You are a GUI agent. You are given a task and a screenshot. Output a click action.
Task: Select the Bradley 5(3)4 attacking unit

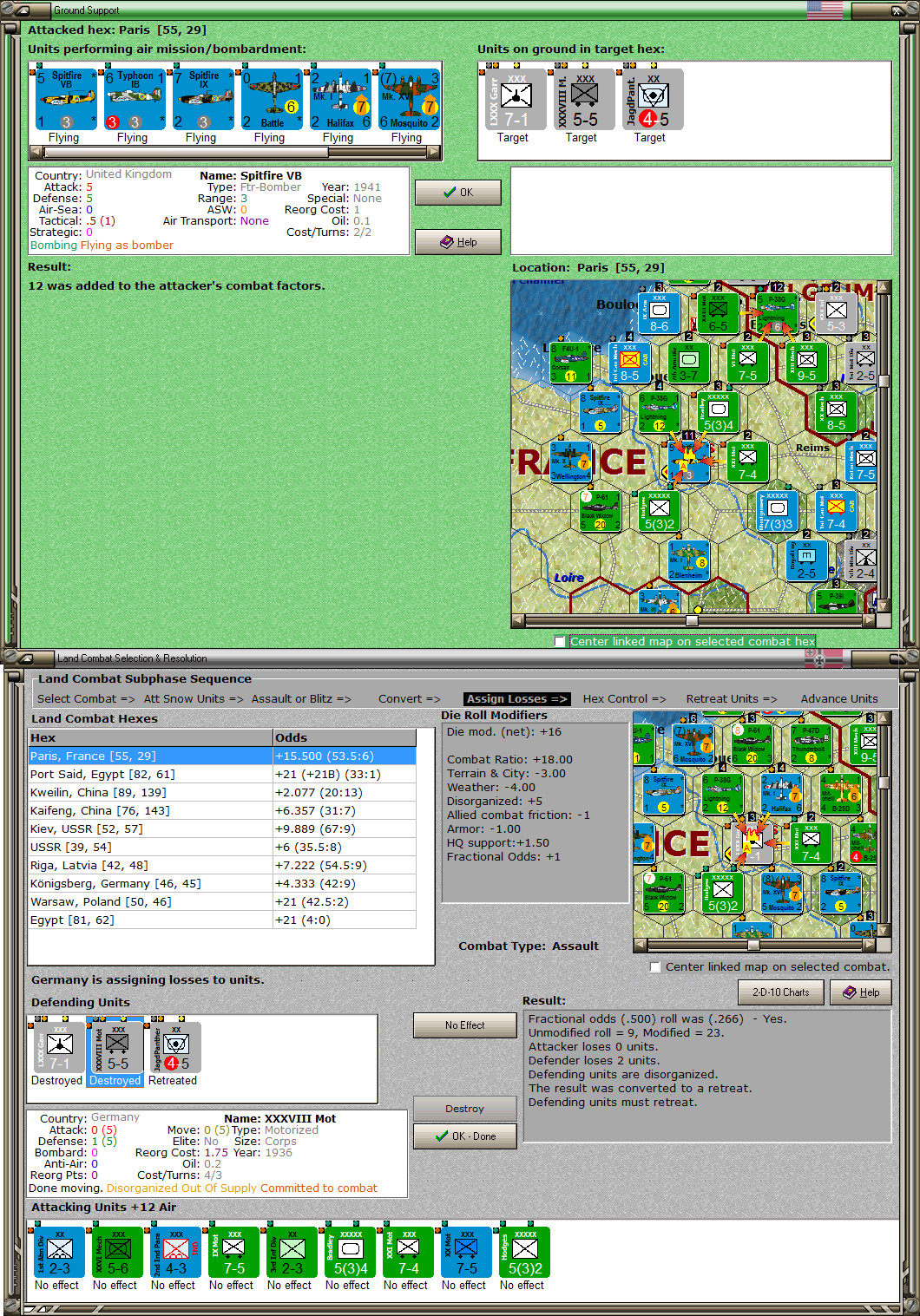tap(349, 1252)
